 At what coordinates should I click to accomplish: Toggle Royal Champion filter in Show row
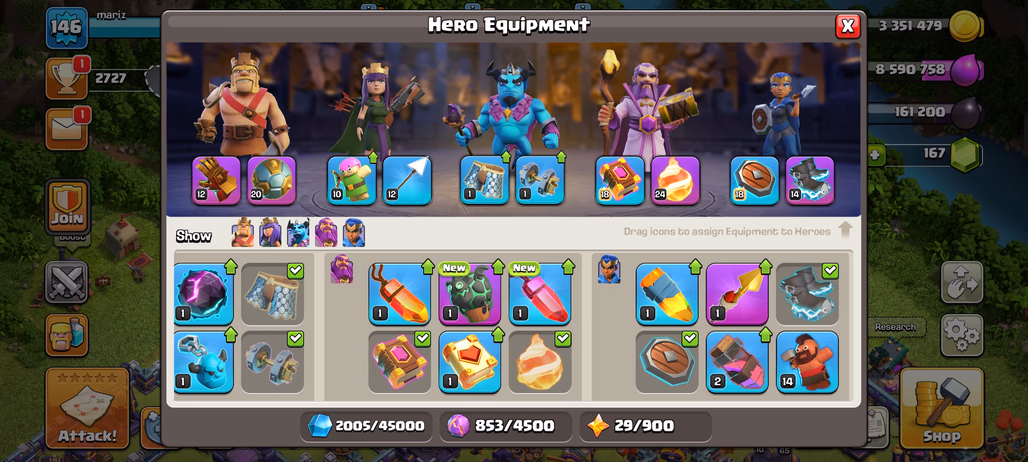point(353,233)
